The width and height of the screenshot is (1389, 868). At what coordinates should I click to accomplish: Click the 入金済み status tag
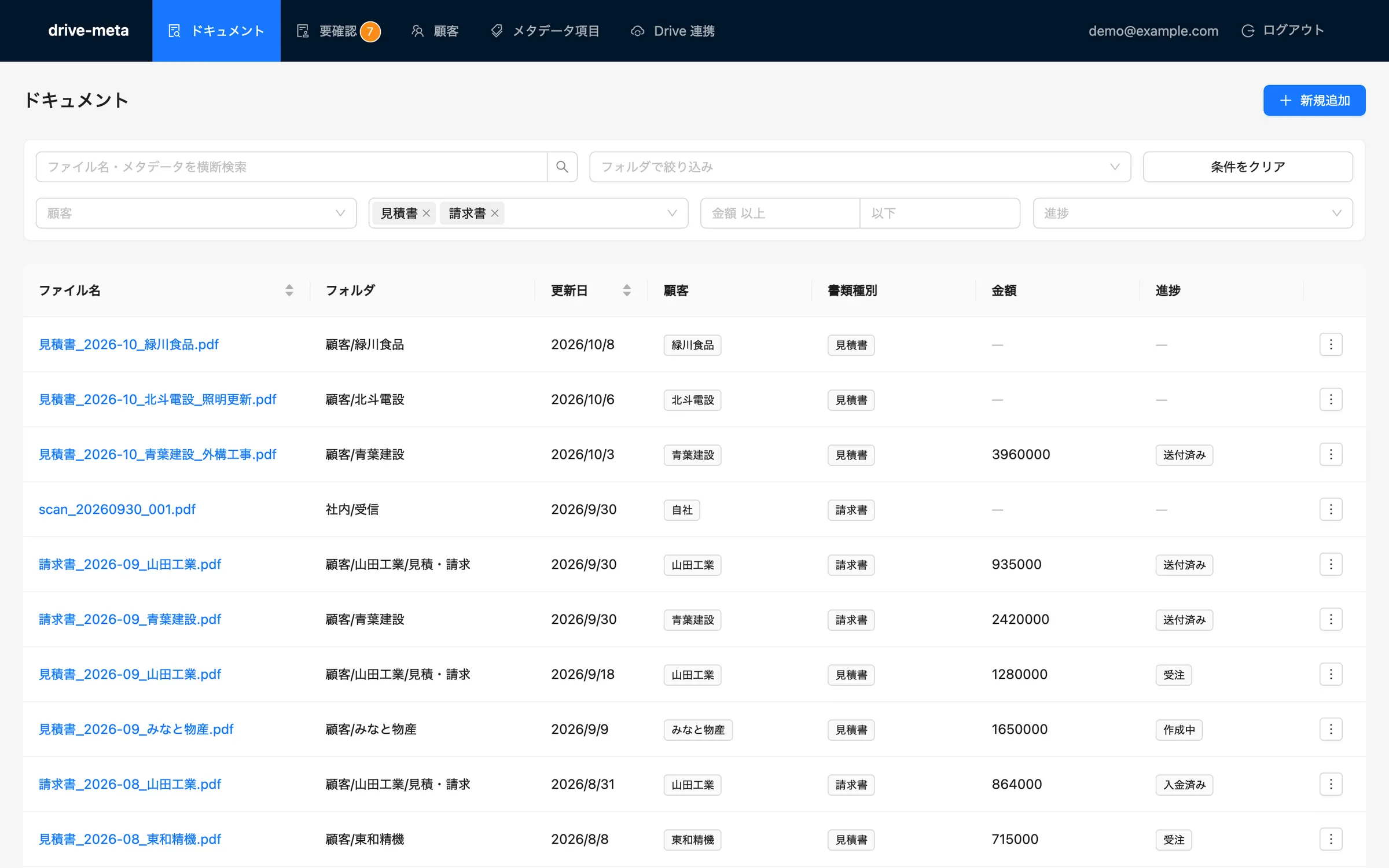coord(1184,785)
